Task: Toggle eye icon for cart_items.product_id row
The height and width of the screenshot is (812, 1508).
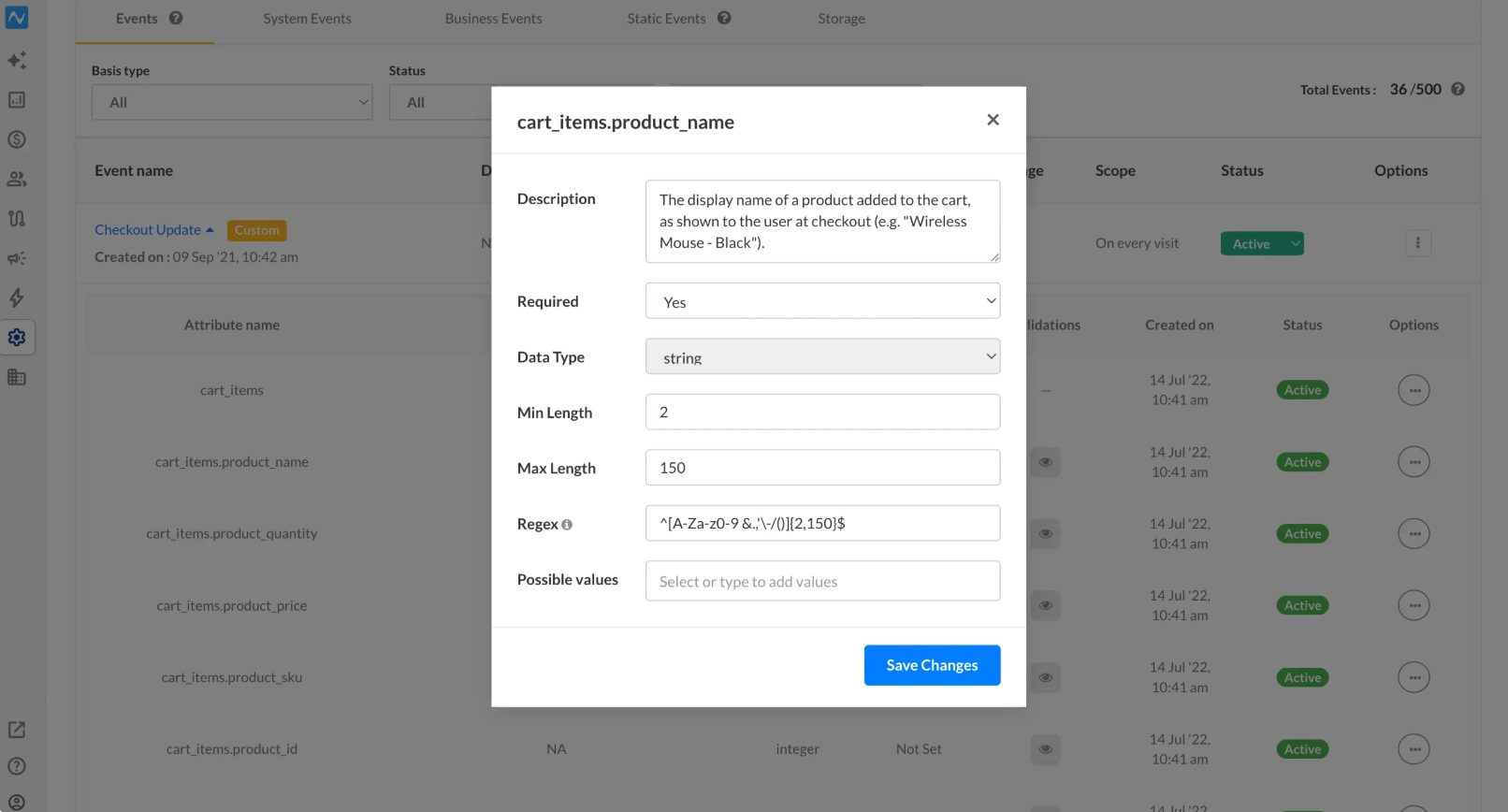Action: (1046, 749)
